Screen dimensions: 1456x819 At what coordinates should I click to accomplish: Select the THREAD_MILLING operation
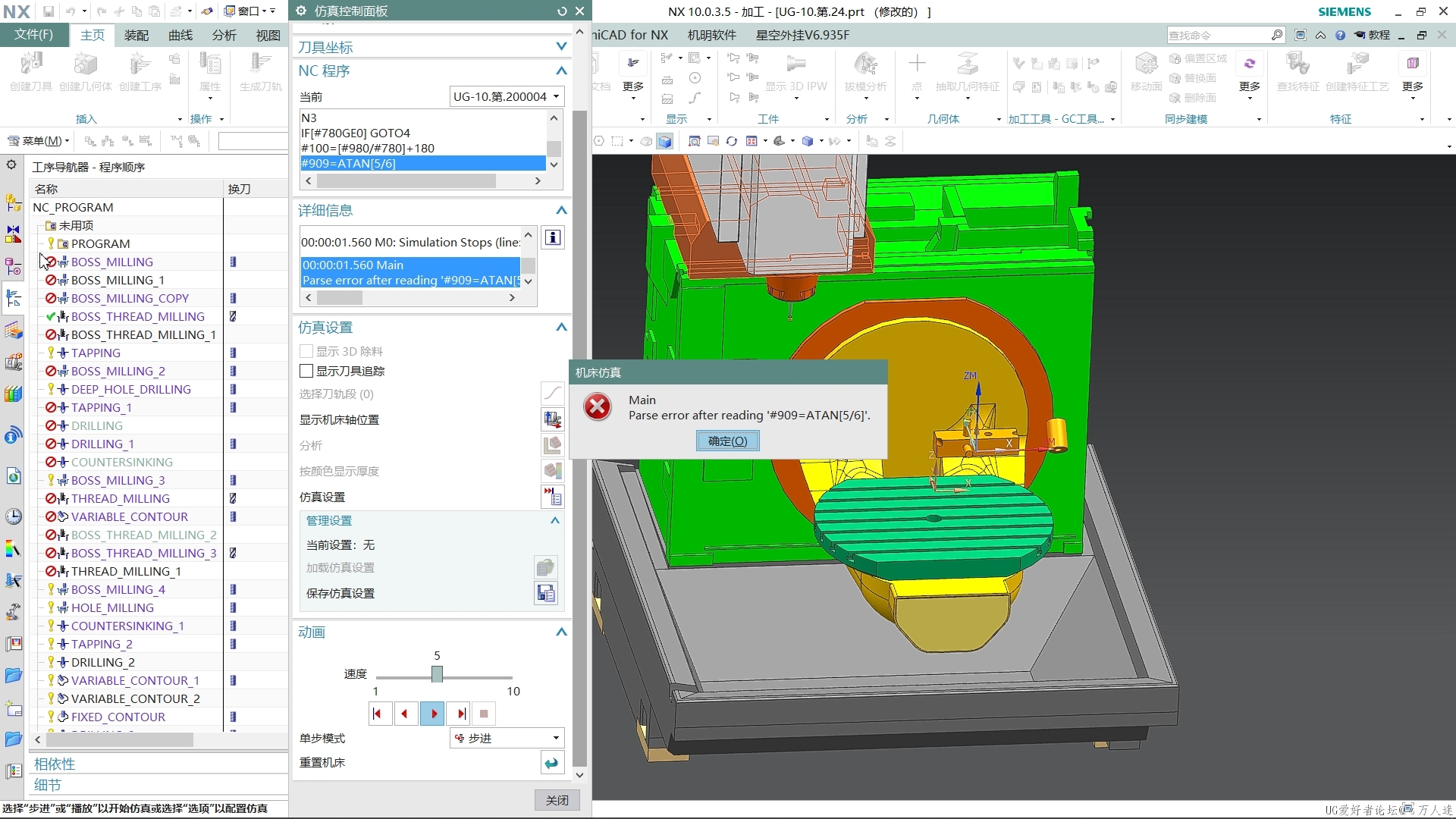point(121,498)
